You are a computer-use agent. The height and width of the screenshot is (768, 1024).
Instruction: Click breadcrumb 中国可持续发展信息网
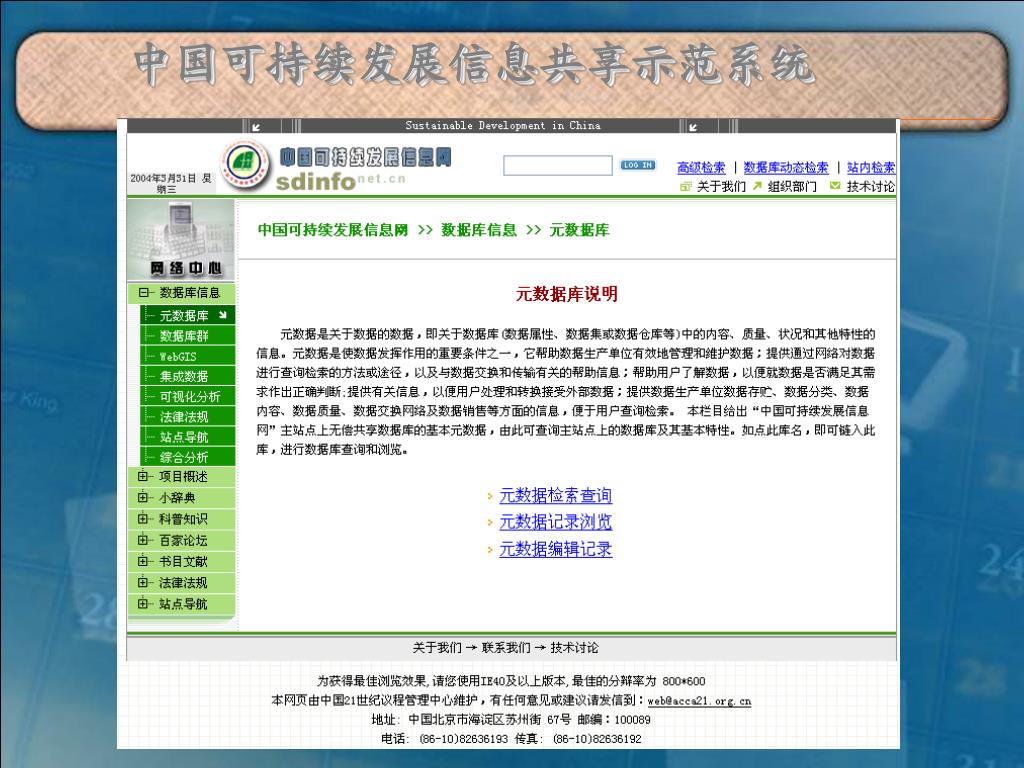pyautogui.click(x=333, y=230)
